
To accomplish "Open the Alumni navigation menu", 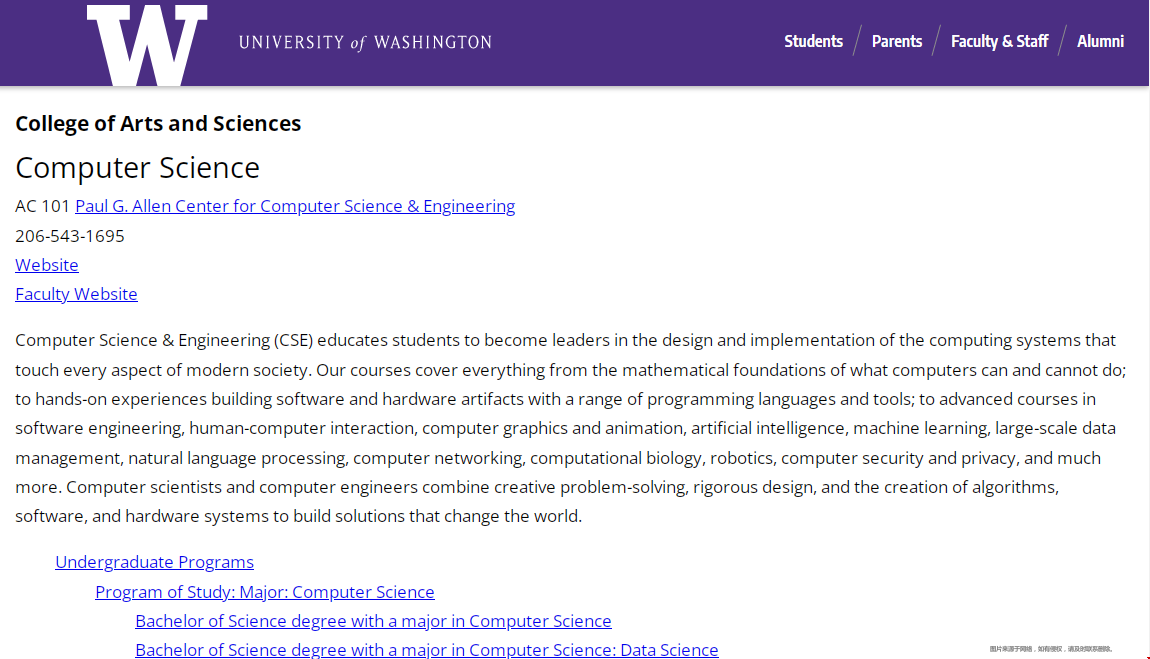I will [1100, 41].
